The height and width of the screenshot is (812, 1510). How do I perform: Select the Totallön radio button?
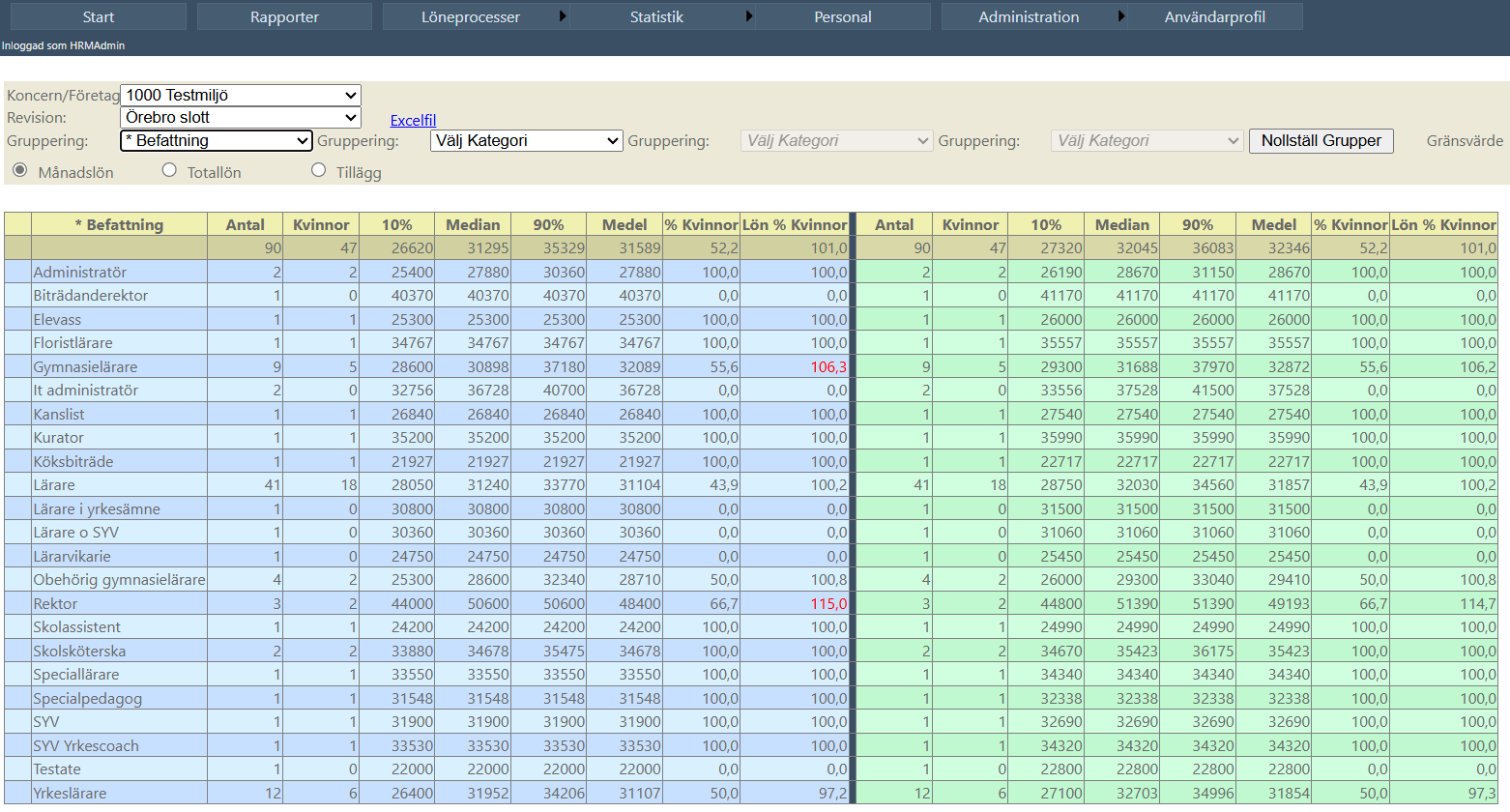(169, 170)
